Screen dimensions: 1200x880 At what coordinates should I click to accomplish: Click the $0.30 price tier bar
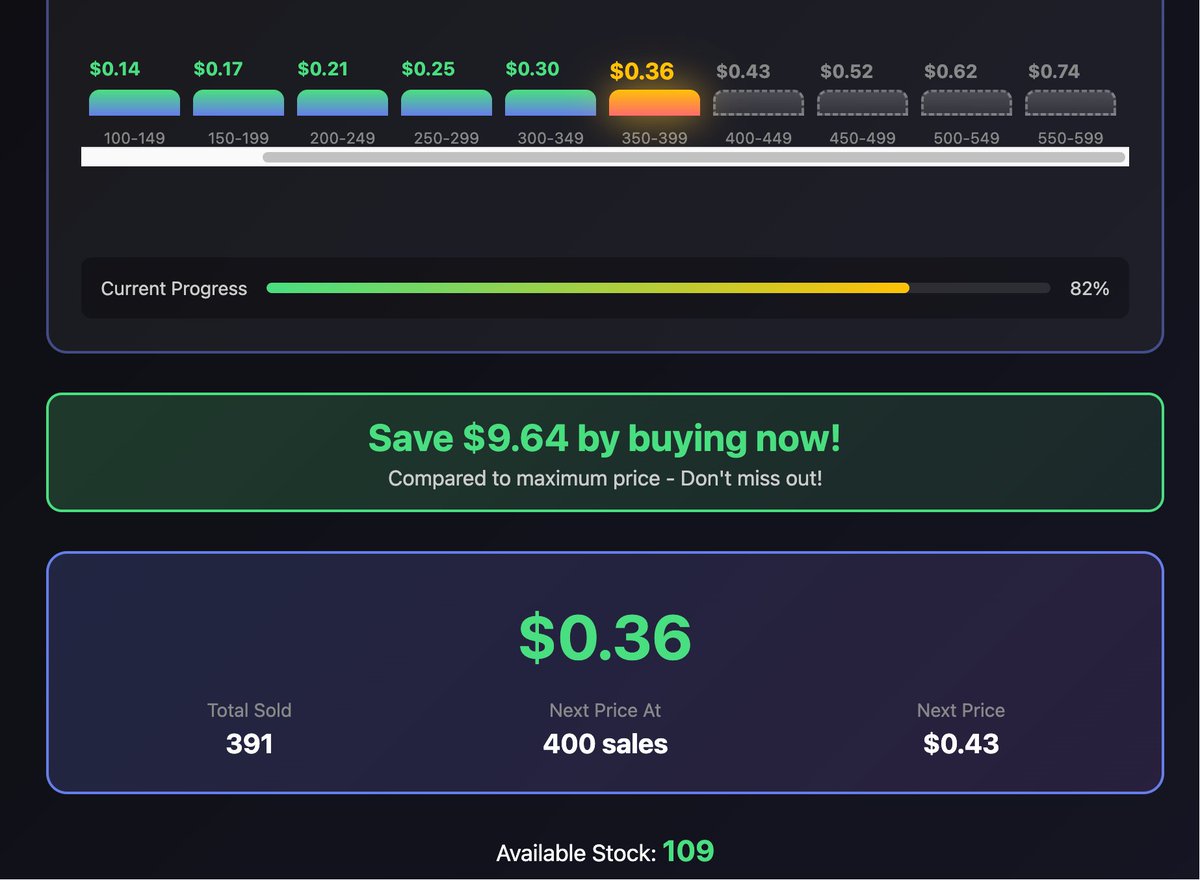click(550, 102)
